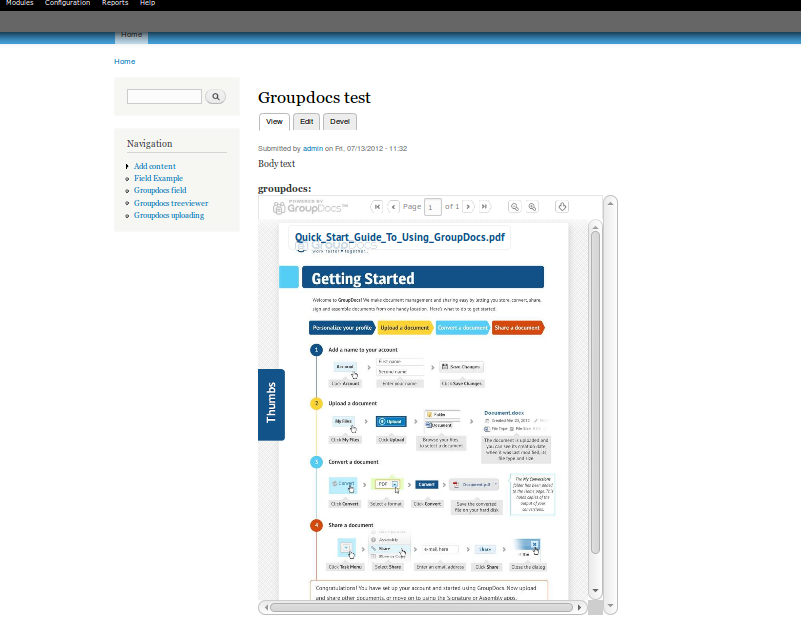The height and width of the screenshot is (622, 801).
Task: Select the Home tab
Action: [x=131, y=36]
